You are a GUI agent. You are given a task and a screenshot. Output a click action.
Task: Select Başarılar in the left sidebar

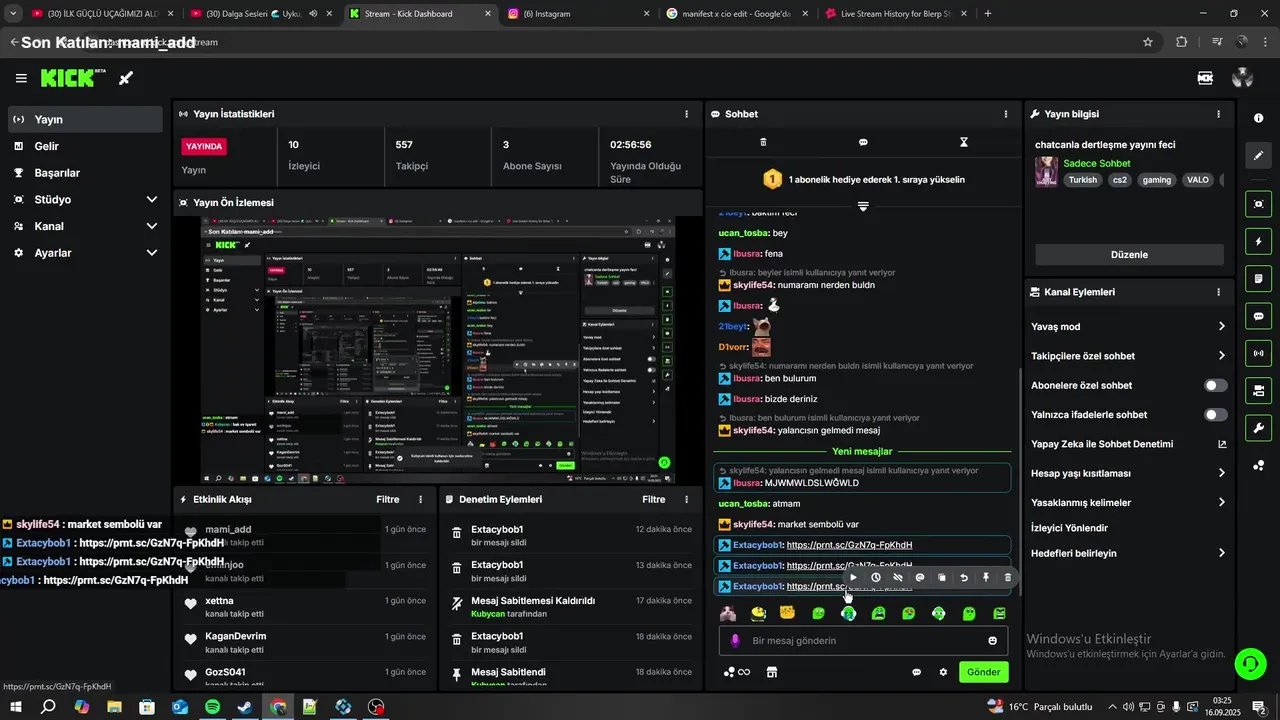[x=85, y=173]
